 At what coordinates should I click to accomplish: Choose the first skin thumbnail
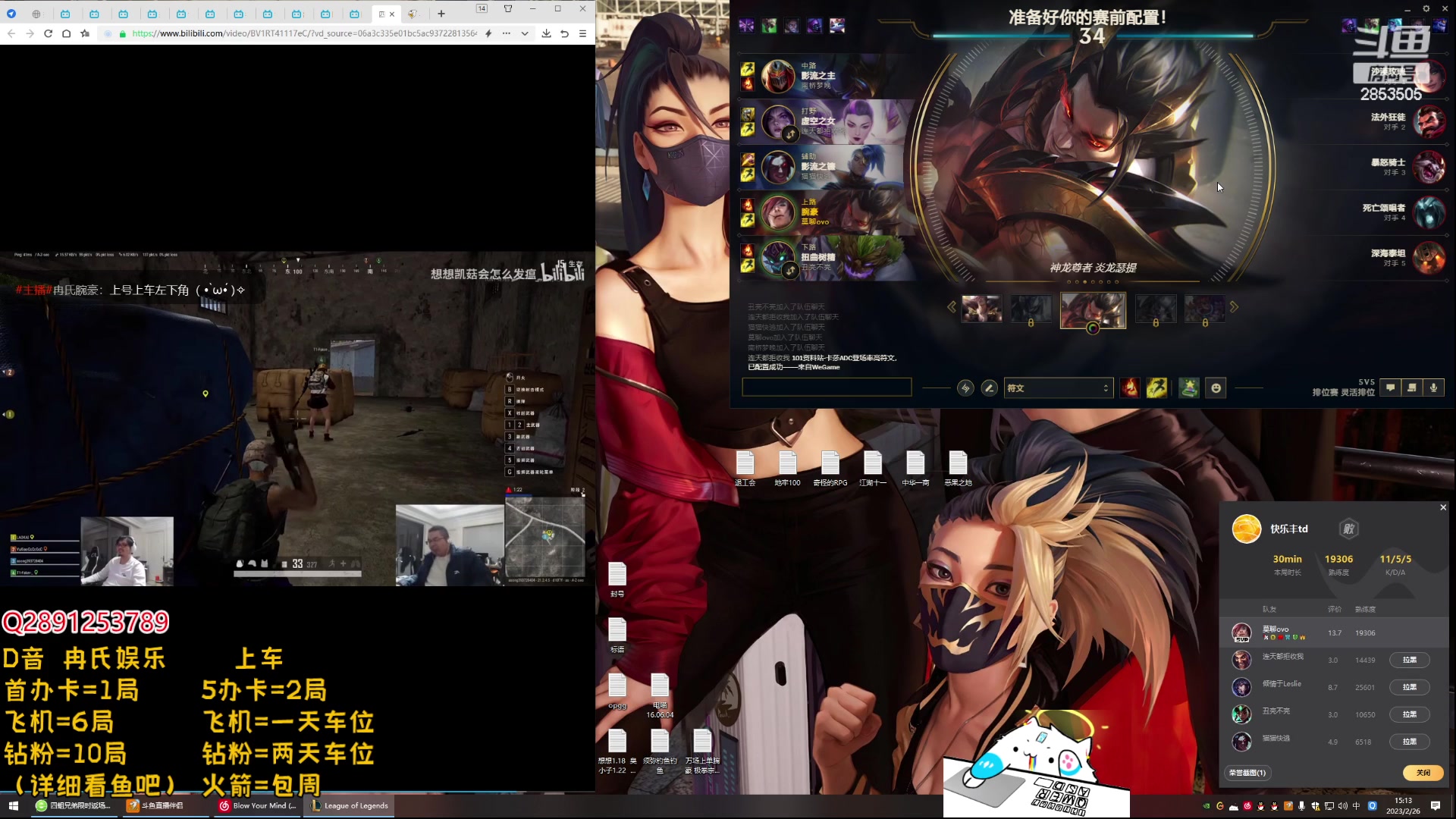click(981, 309)
